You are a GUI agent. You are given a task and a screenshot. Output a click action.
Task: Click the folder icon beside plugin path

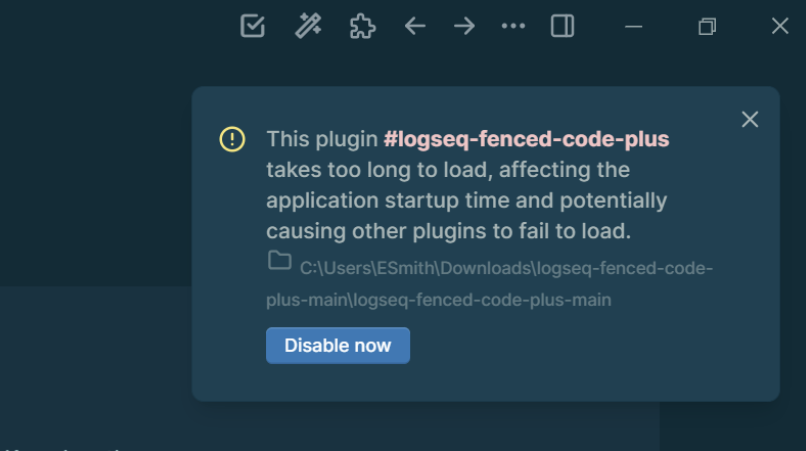[280, 260]
